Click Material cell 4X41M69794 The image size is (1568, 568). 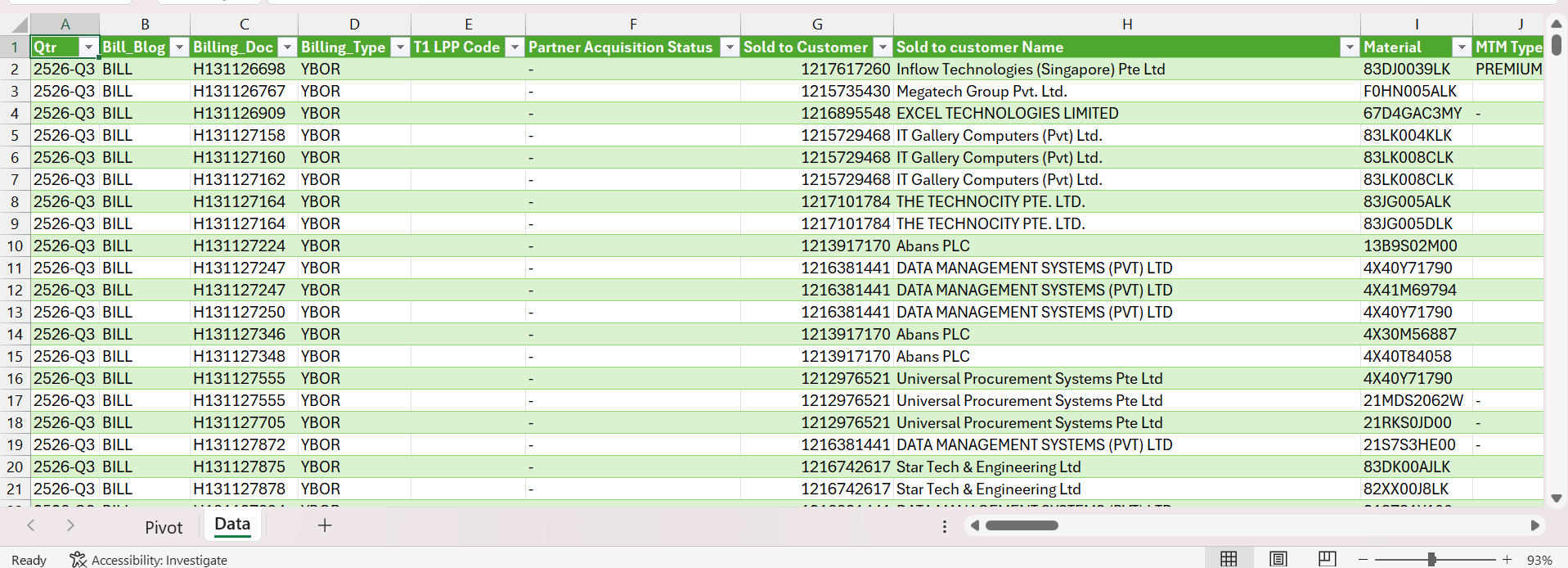[1417, 291]
